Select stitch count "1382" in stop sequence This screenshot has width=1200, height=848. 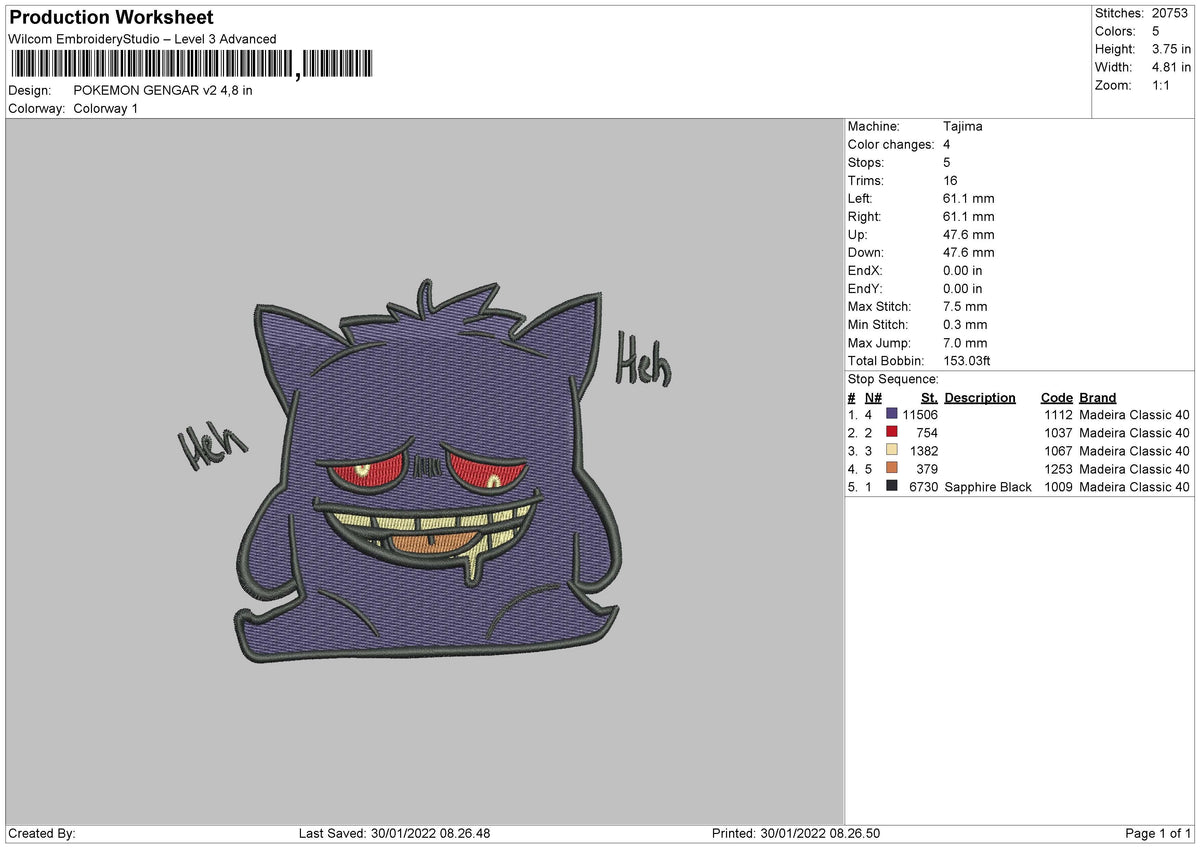pyautogui.click(x=924, y=451)
